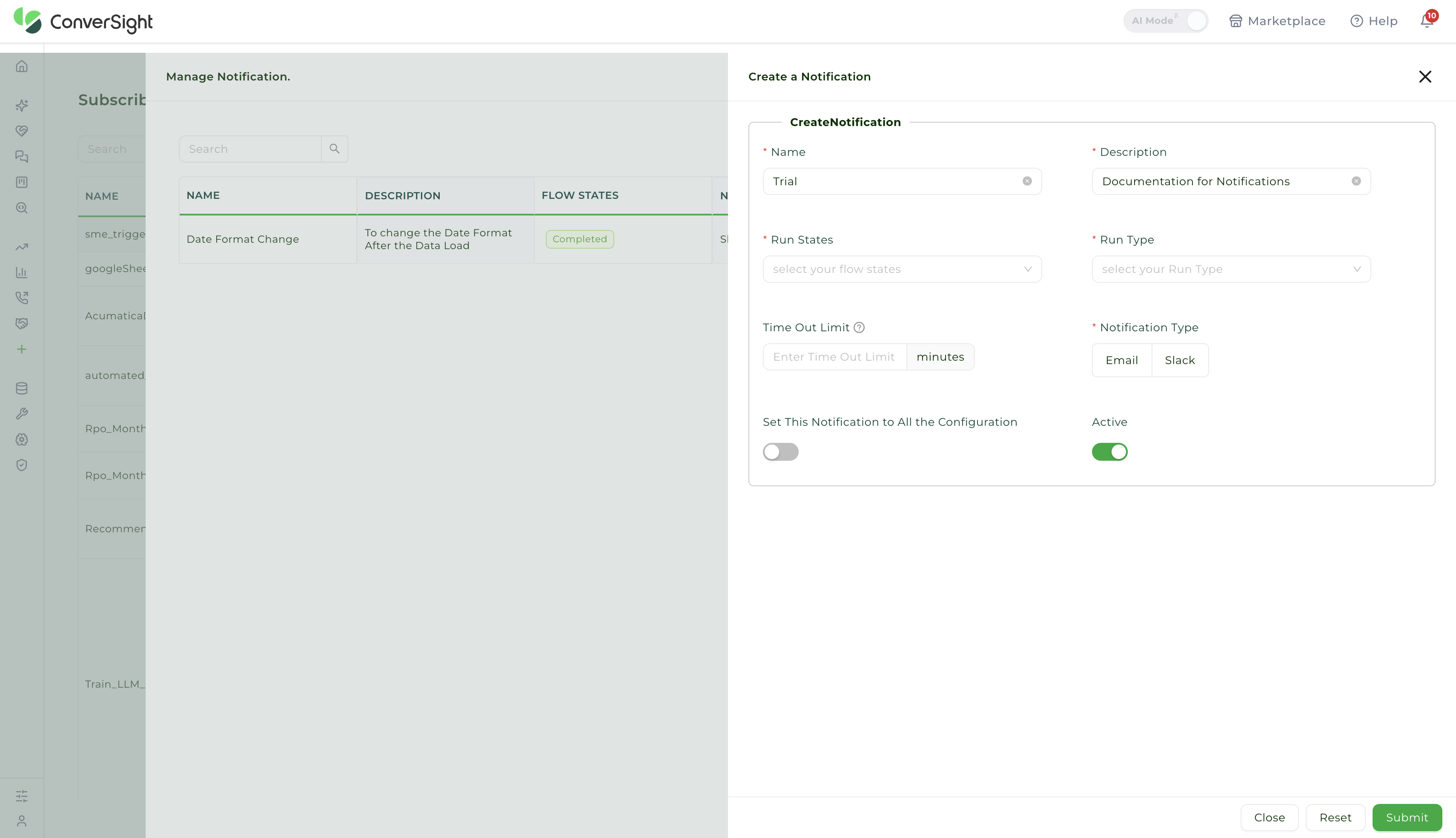Click the Submit button
Viewport: 1456px width, 838px height.
point(1407,817)
